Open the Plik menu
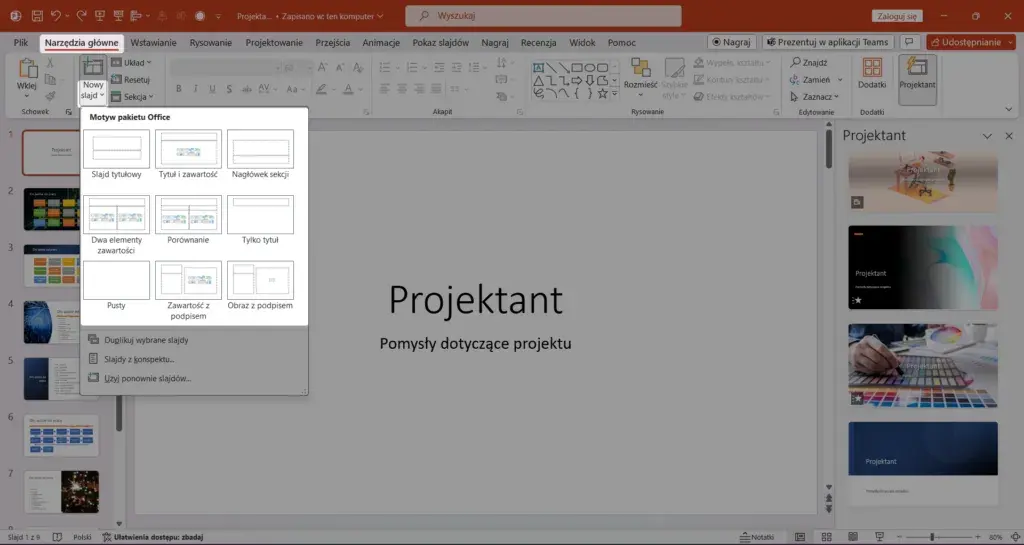Screen dimensions: 1024x545 tap(21, 42)
